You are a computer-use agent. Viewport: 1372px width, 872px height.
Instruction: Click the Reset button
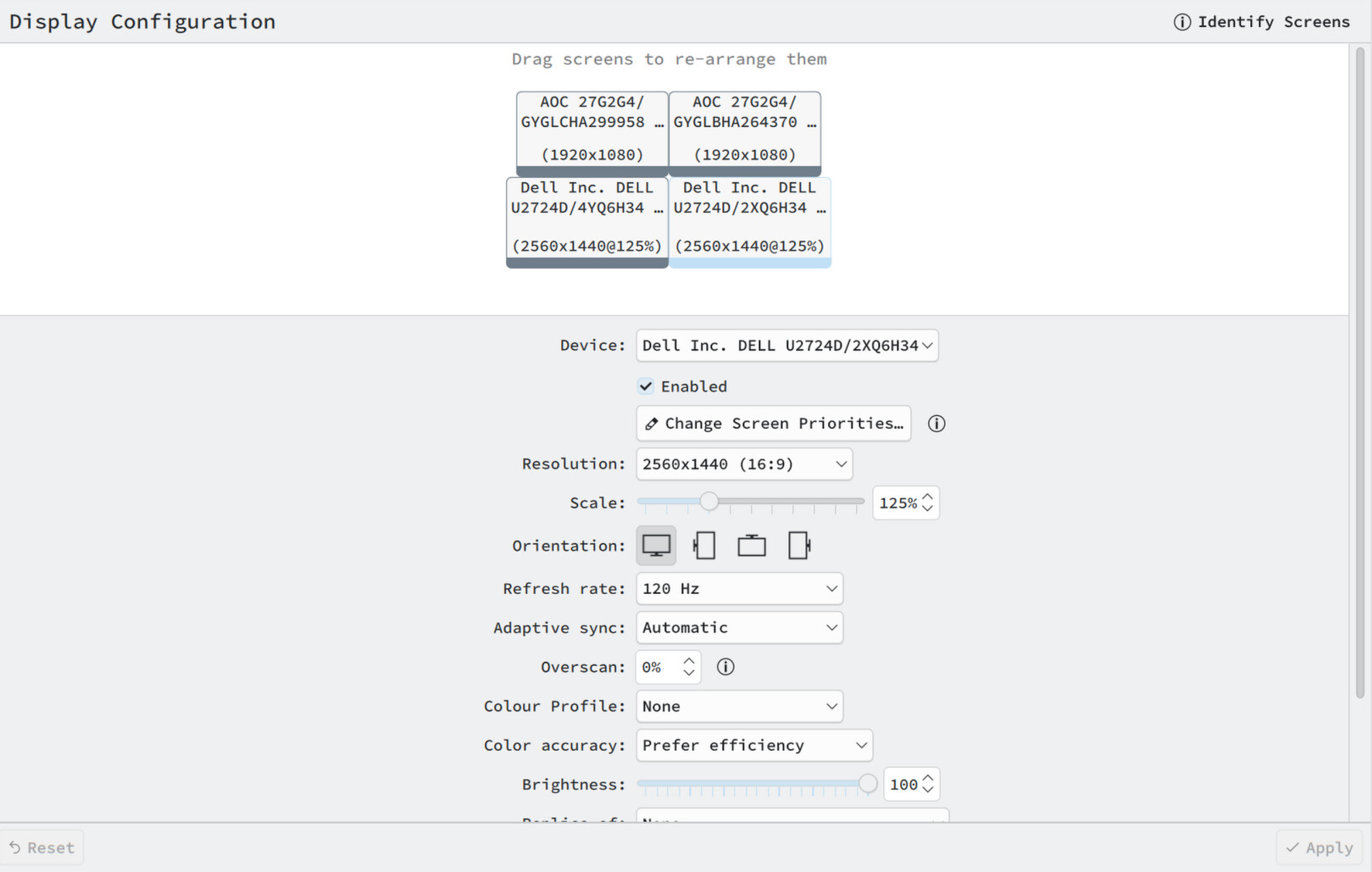pyautogui.click(x=42, y=847)
